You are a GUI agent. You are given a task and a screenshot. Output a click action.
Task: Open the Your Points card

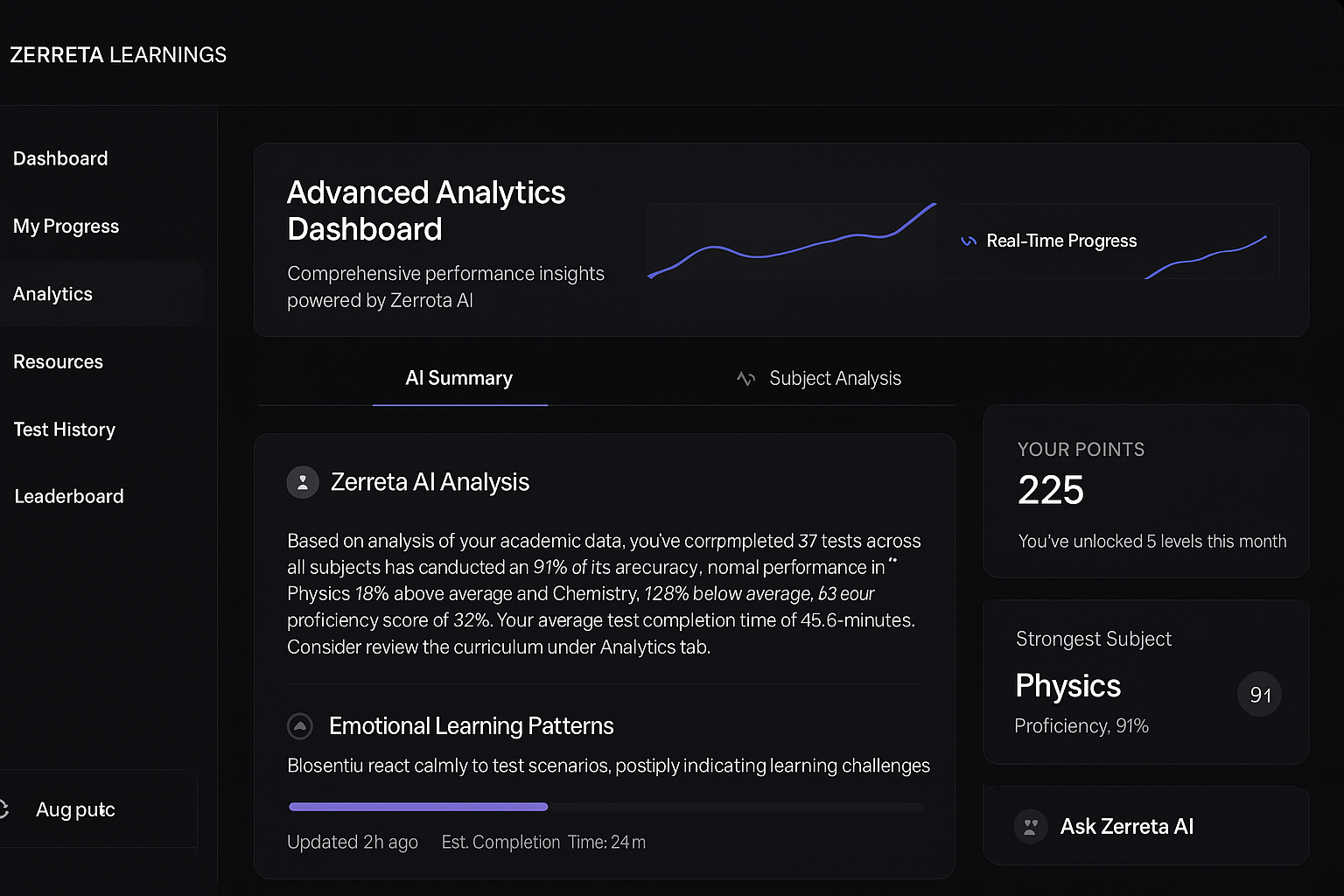coord(1146,491)
